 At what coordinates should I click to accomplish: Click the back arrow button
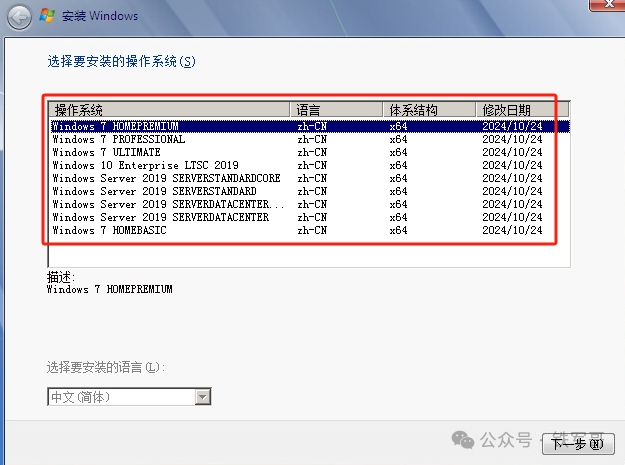[x=19, y=17]
